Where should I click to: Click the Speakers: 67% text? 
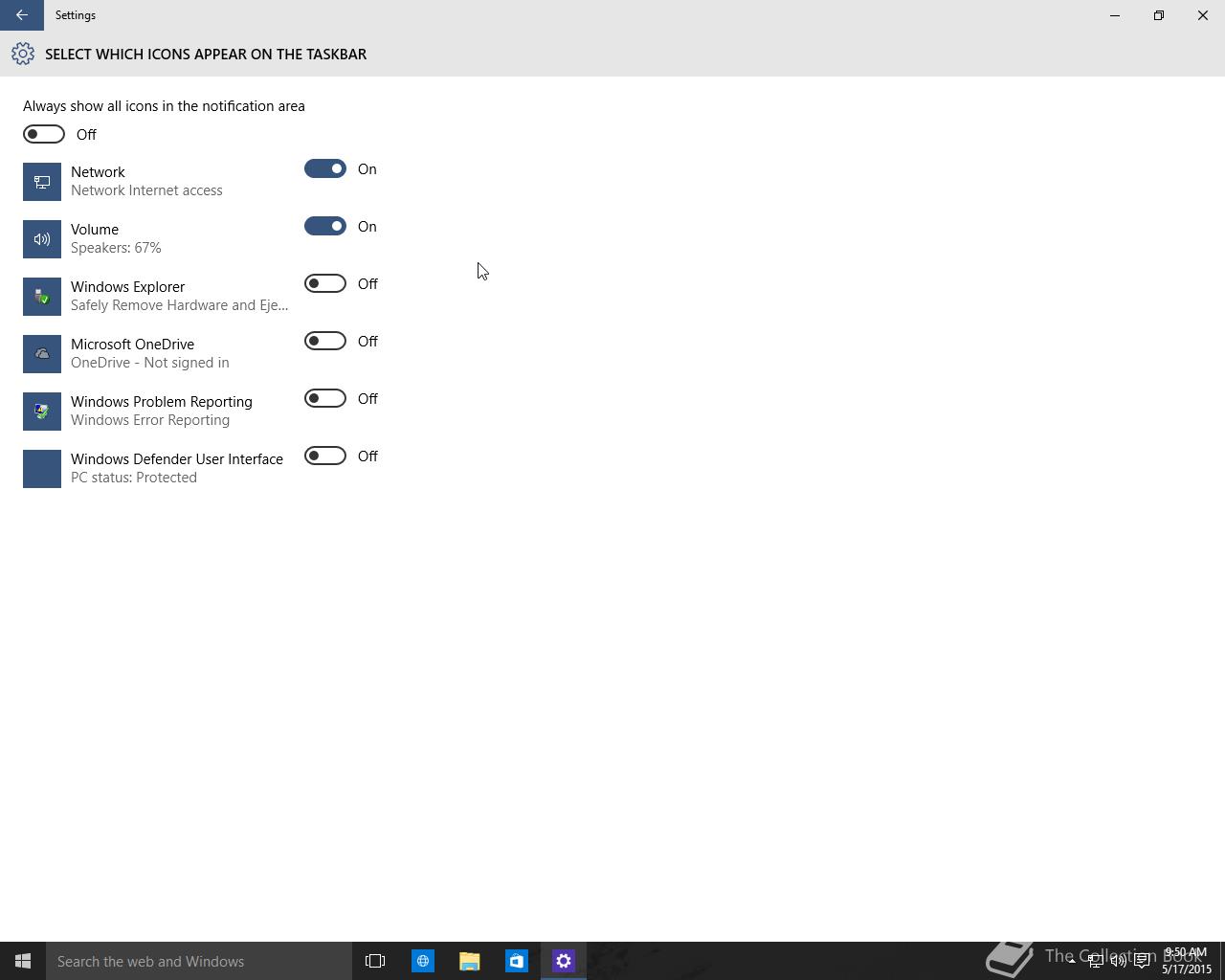coord(116,248)
